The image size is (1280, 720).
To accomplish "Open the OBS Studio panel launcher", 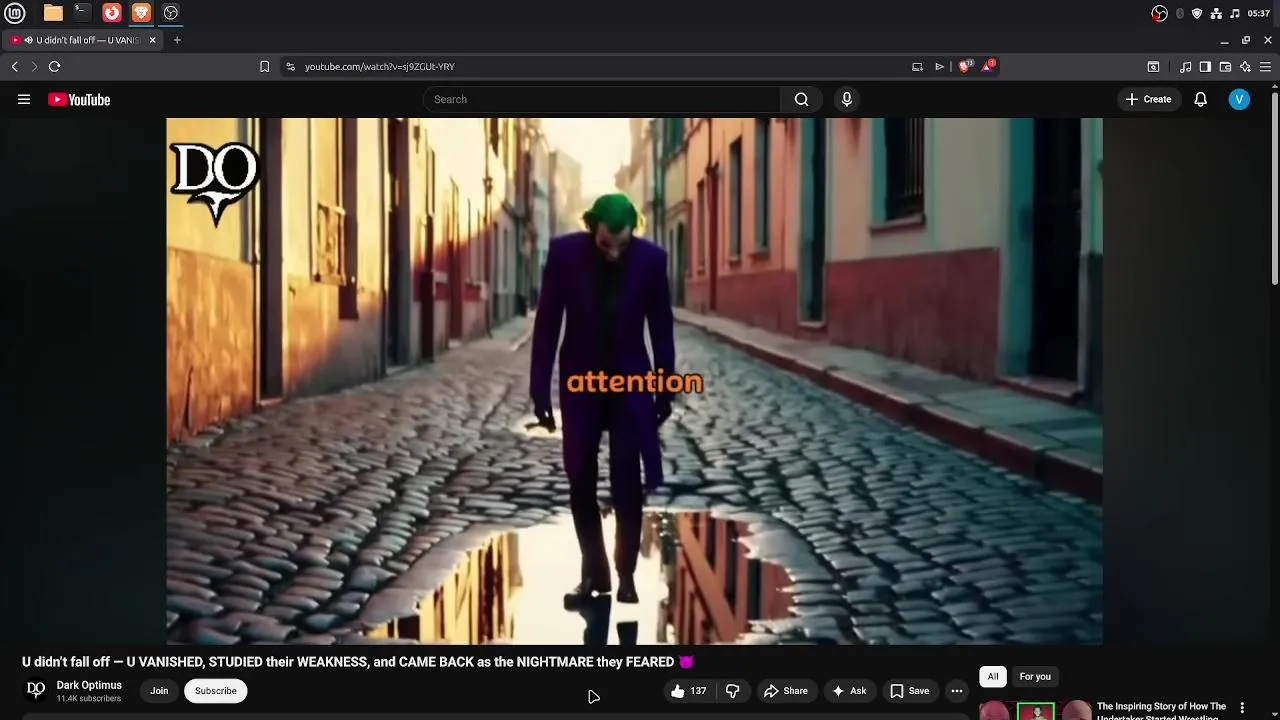I will [x=171, y=13].
